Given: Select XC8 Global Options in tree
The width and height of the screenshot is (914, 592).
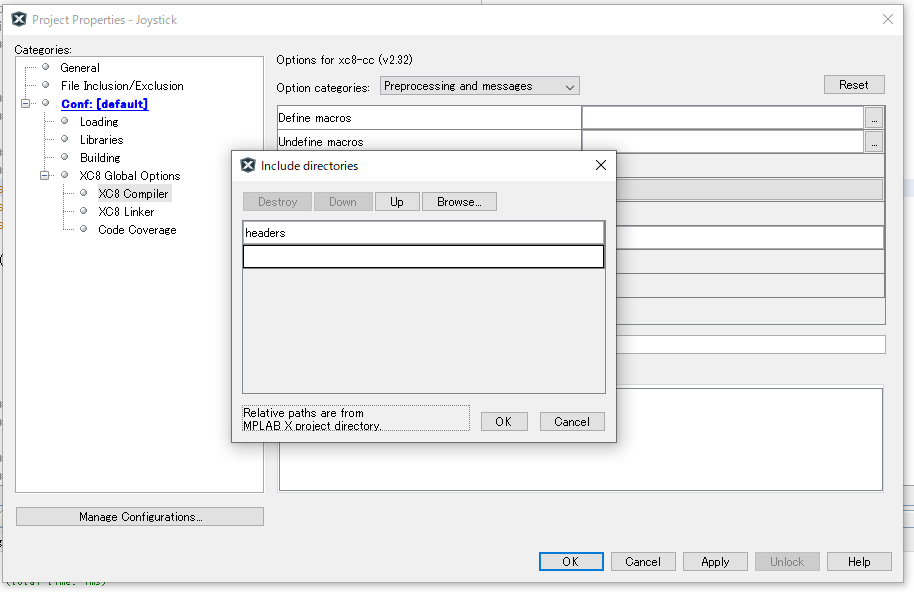Looking at the screenshot, I should (x=129, y=175).
